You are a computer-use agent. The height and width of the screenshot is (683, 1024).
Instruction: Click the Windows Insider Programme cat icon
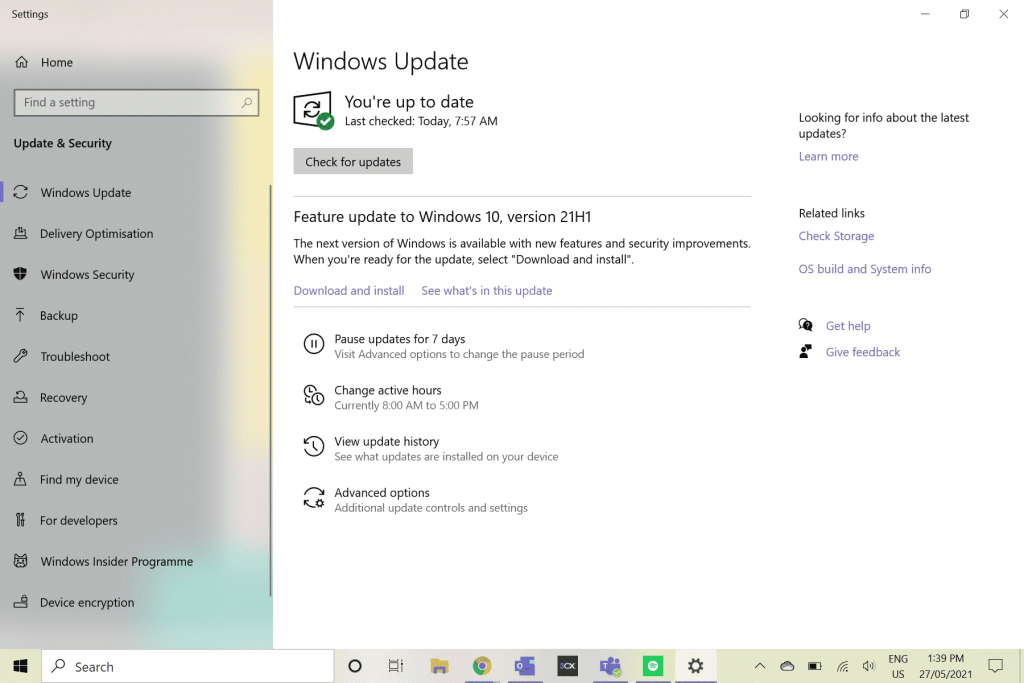(x=21, y=561)
